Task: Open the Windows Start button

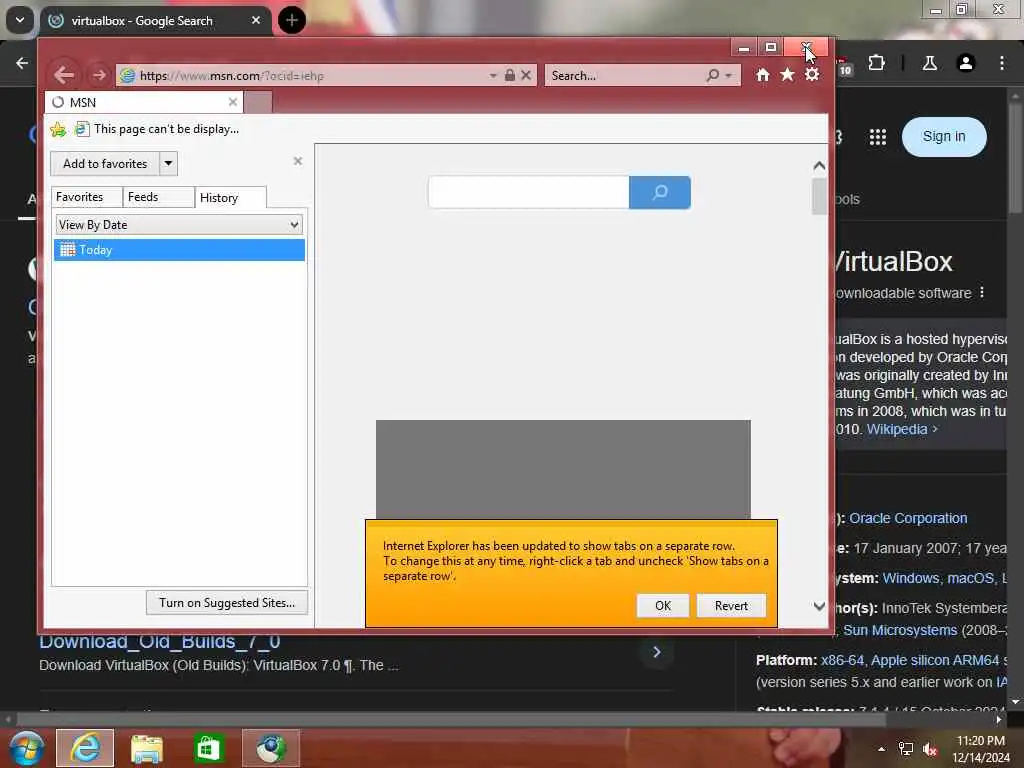Action: 25,748
